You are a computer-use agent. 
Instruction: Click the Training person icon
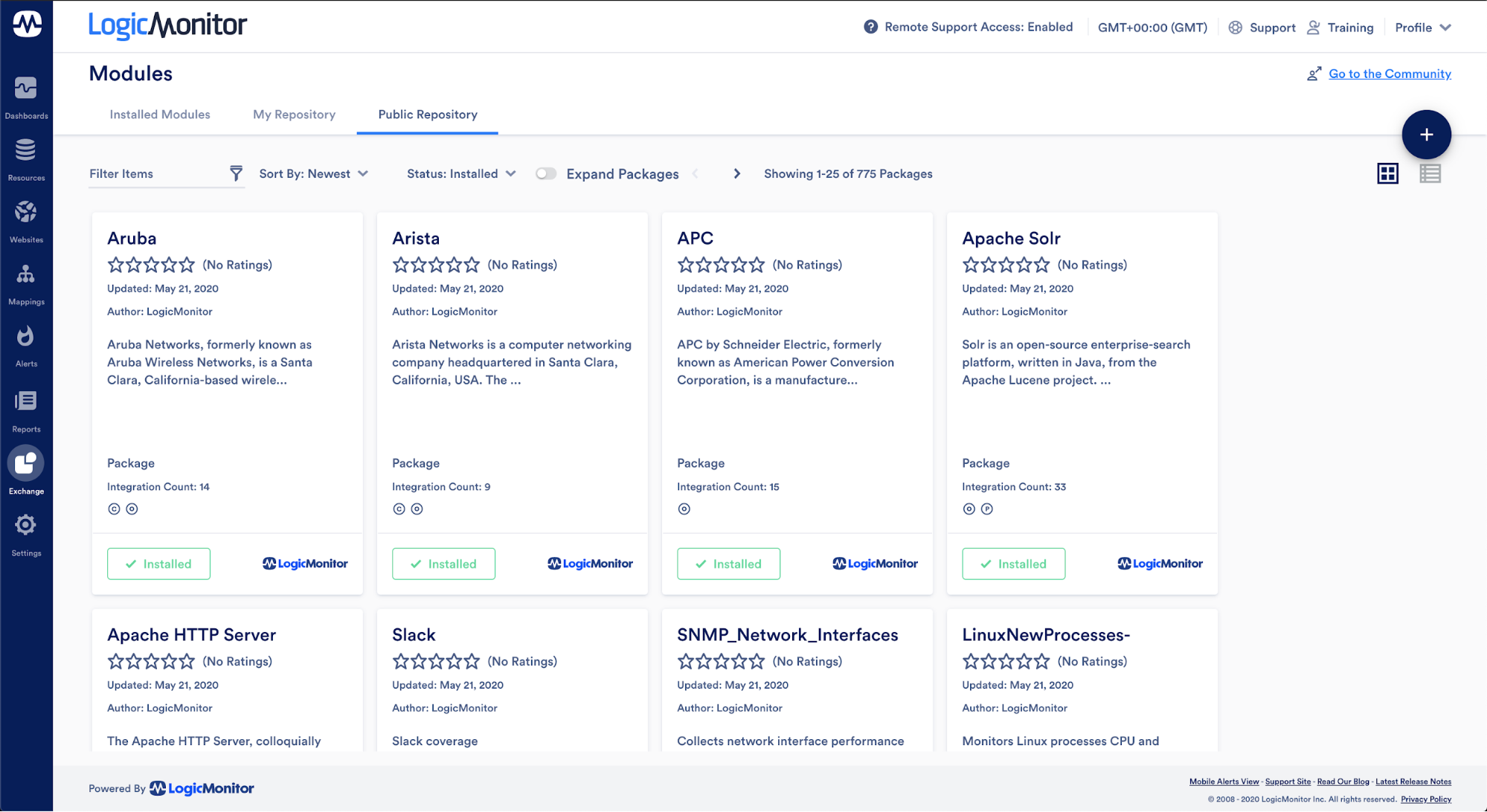pyautogui.click(x=1314, y=28)
